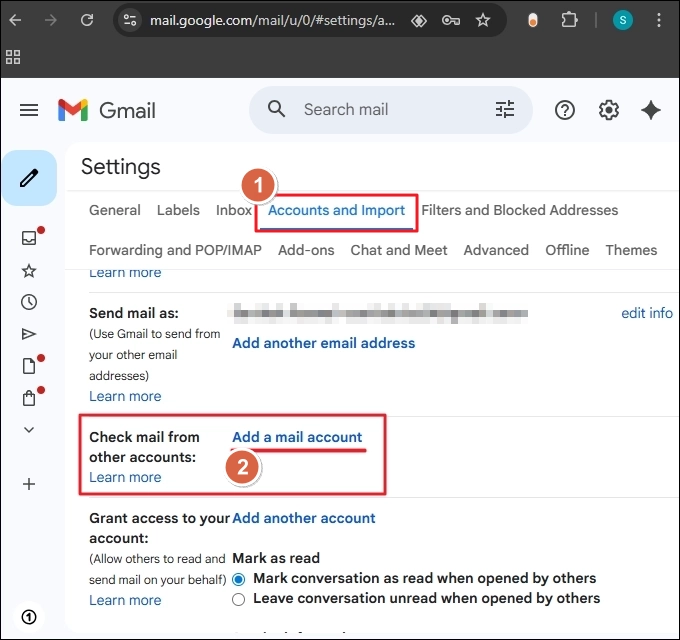The width and height of the screenshot is (680, 640).
Task: Open the Chat and Meet tab
Action: tap(399, 250)
